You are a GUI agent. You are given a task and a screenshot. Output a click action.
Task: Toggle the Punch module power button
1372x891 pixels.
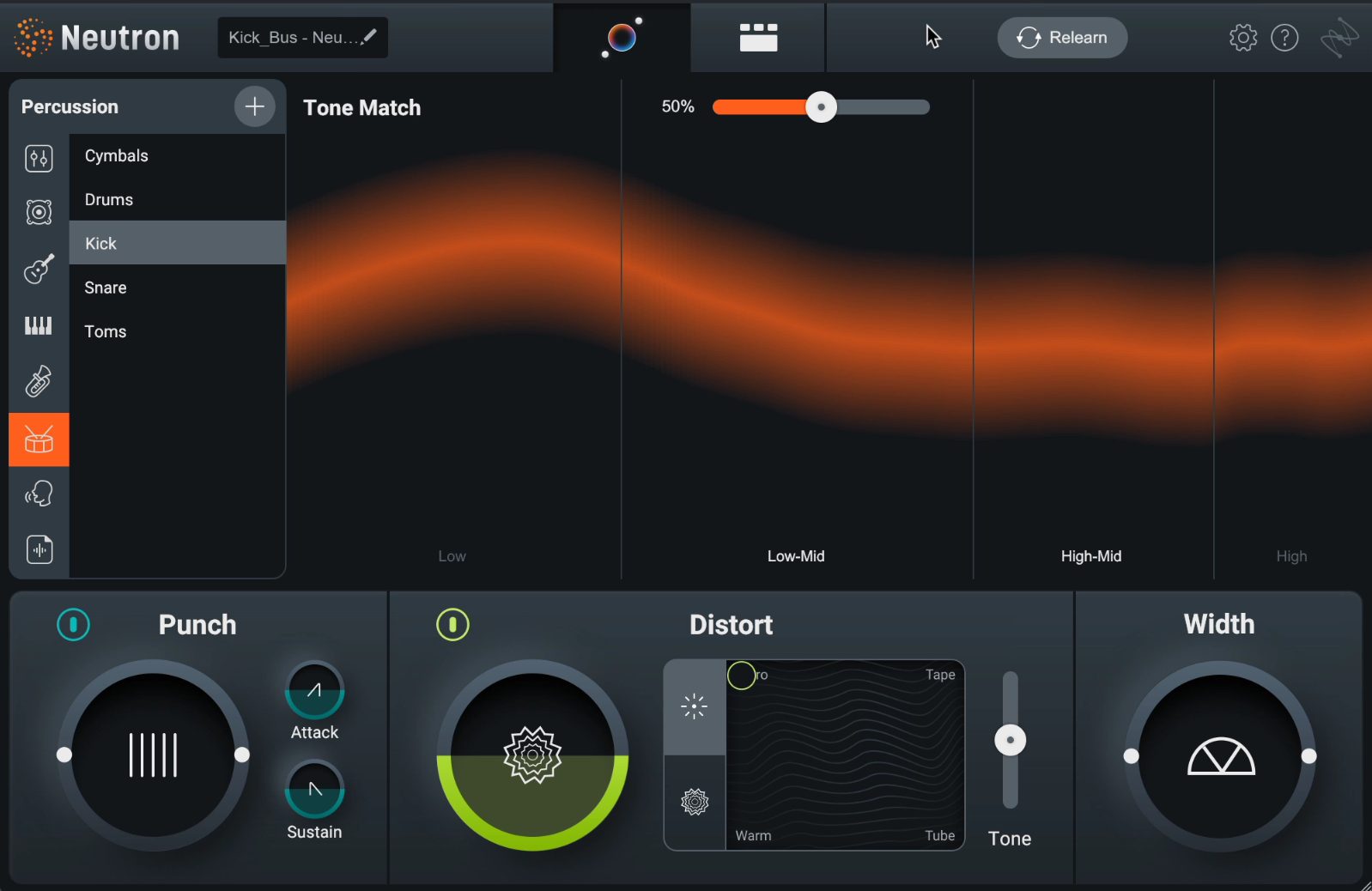(x=73, y=624)
